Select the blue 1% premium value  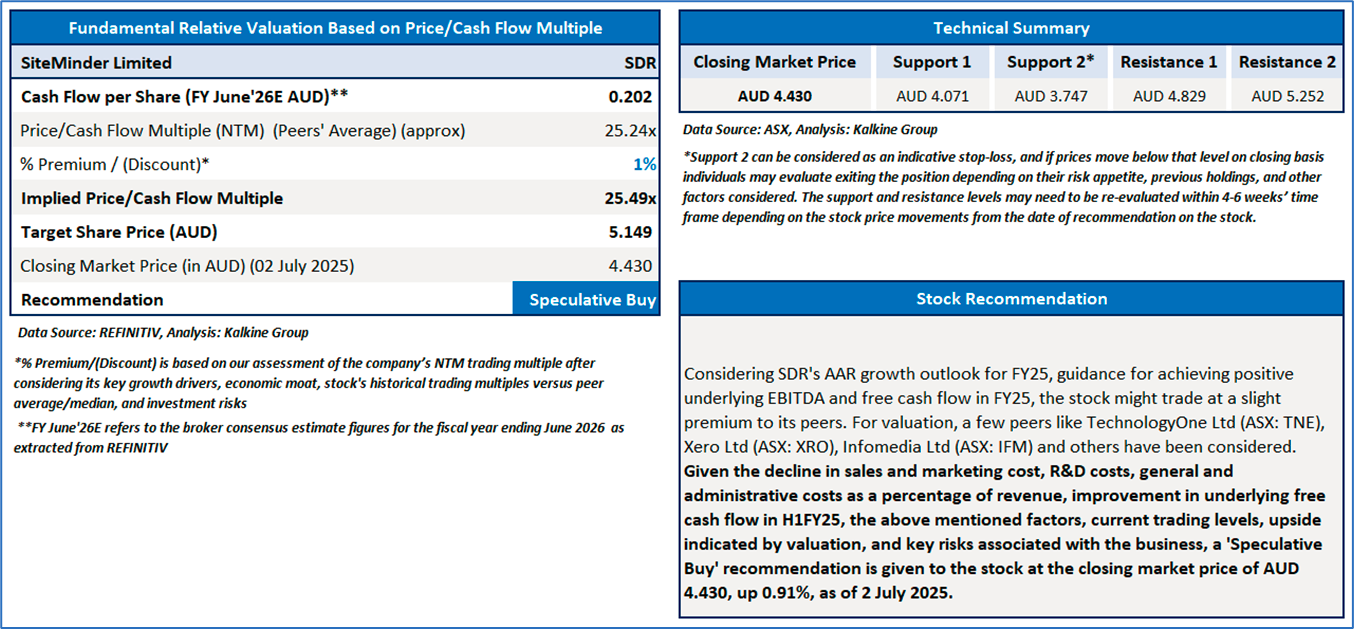pyautogui.click(x=644, y=164)
